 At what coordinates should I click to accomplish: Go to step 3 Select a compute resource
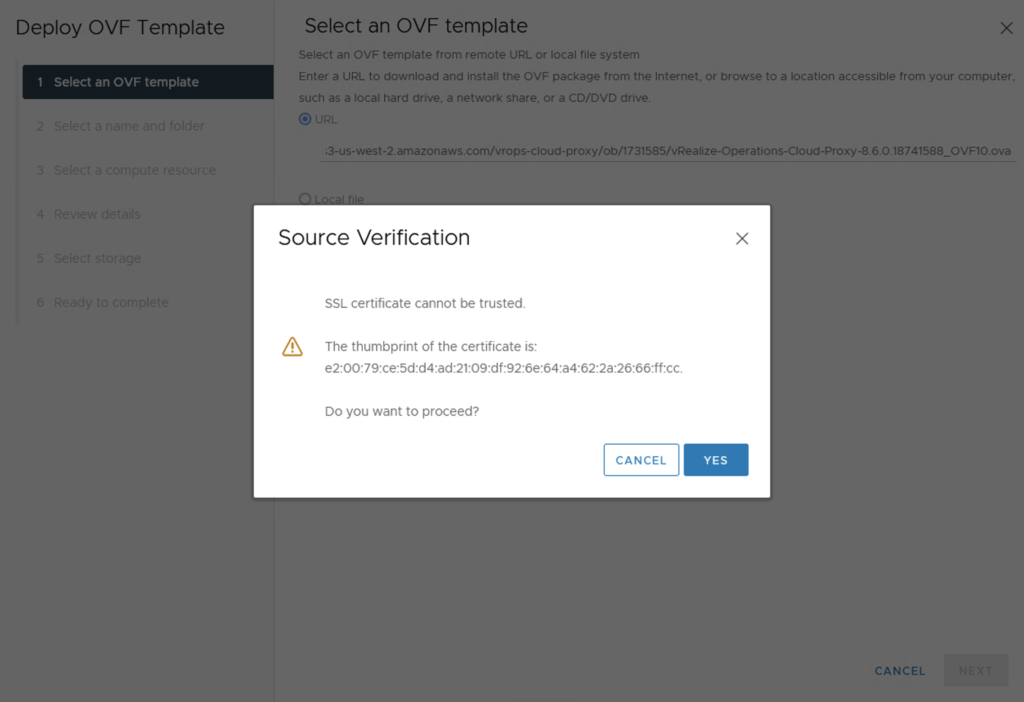pos(134,170)
